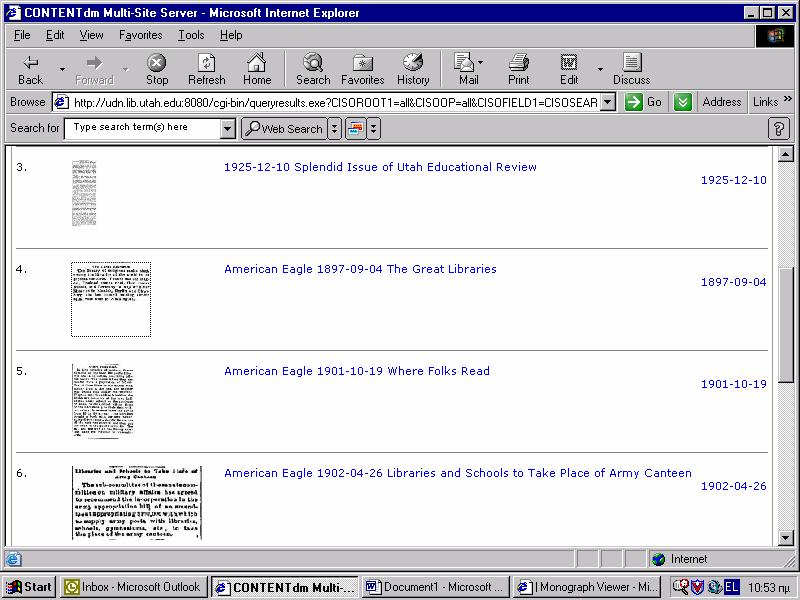
Task: Click the URL address field
Action: (x=335, y=103)
